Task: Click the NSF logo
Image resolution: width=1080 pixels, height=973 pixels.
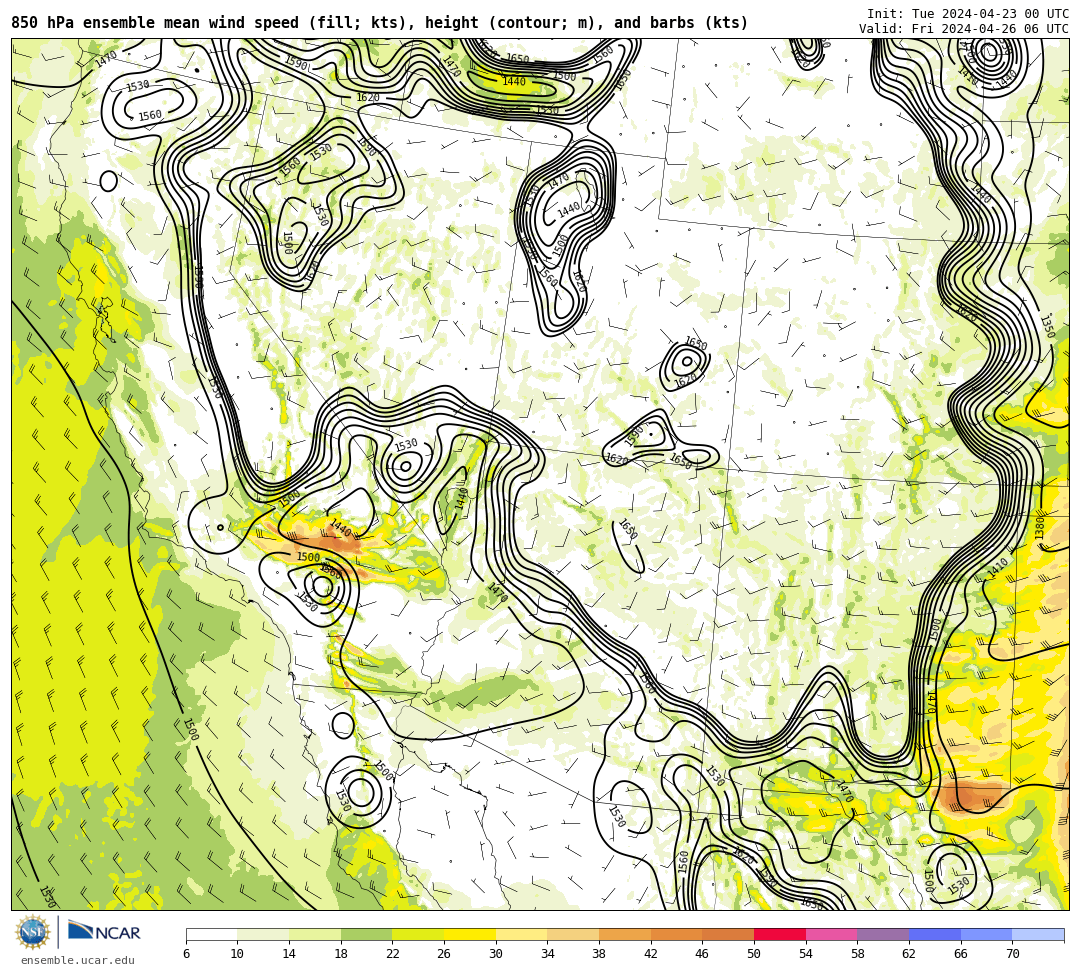Action: 33,932
